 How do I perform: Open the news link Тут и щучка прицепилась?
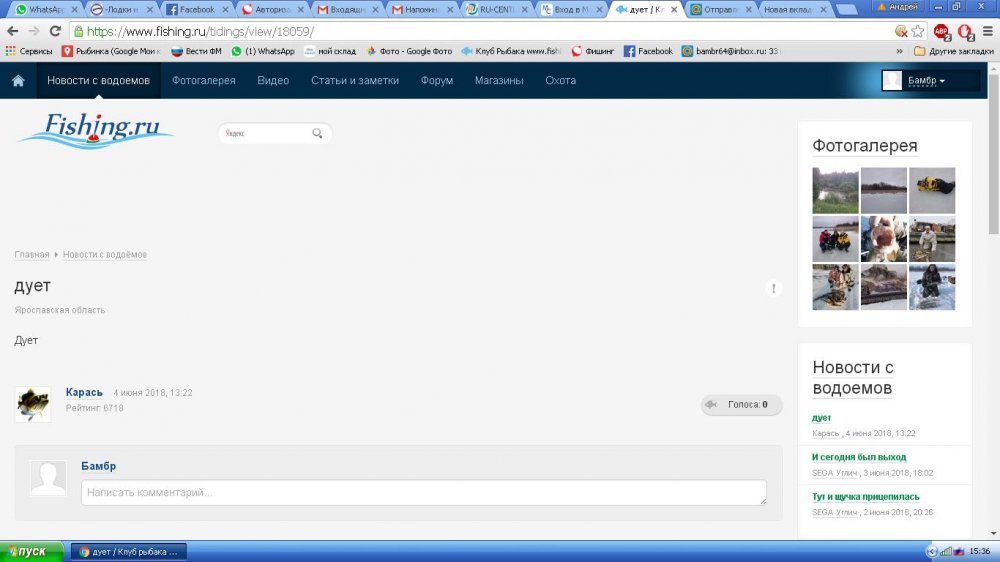point(865,497)
